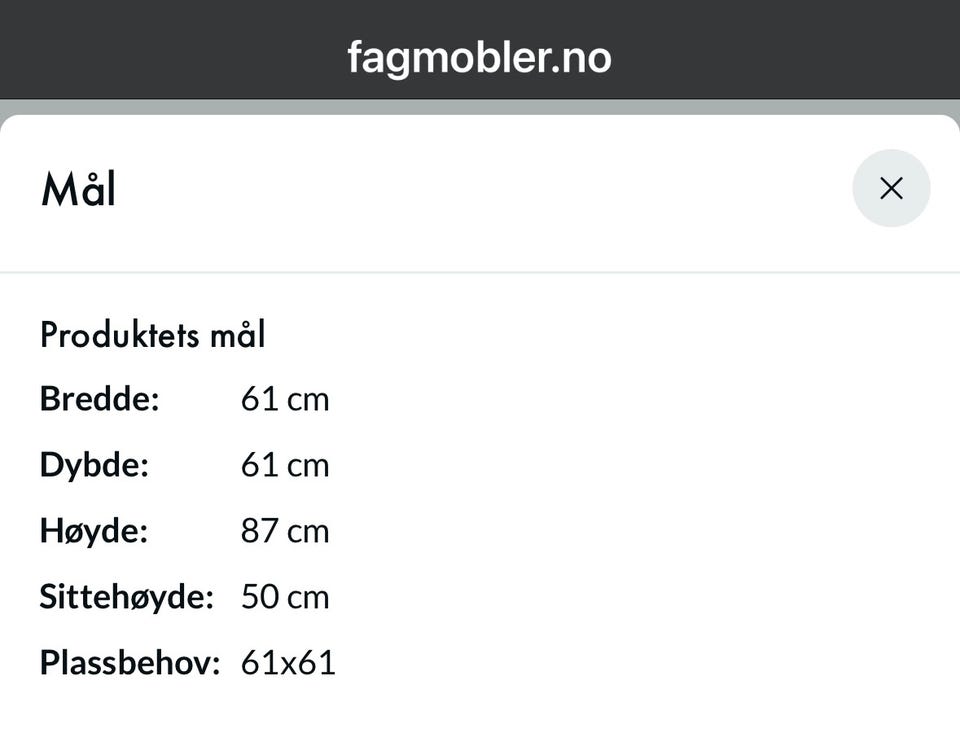
Task: Select the Sittehøyde value 50 cm
Action: coord(285,597)
